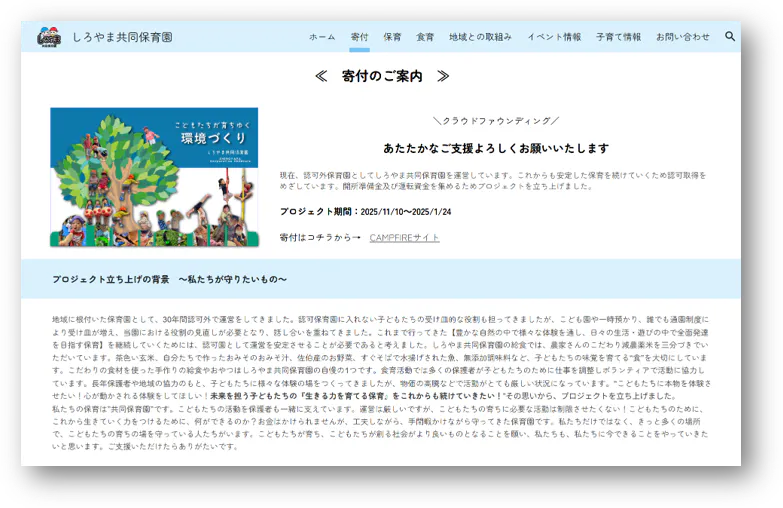The width and height of the screenshot is (783, 508).
Task: Select the 寄付 navigation tab
Action: tap(359, 37)
